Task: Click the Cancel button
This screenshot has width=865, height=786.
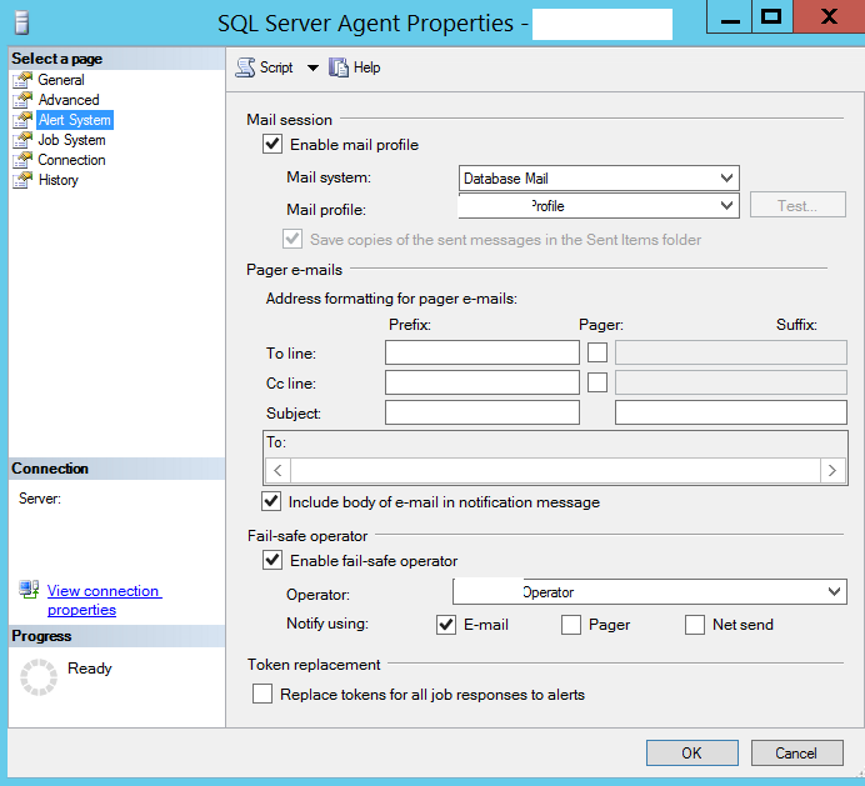Action: (x=797, y=753)
